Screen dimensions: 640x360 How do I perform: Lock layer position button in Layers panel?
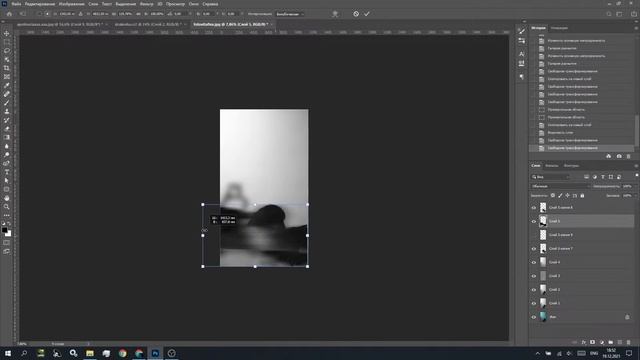click(567, 196)
